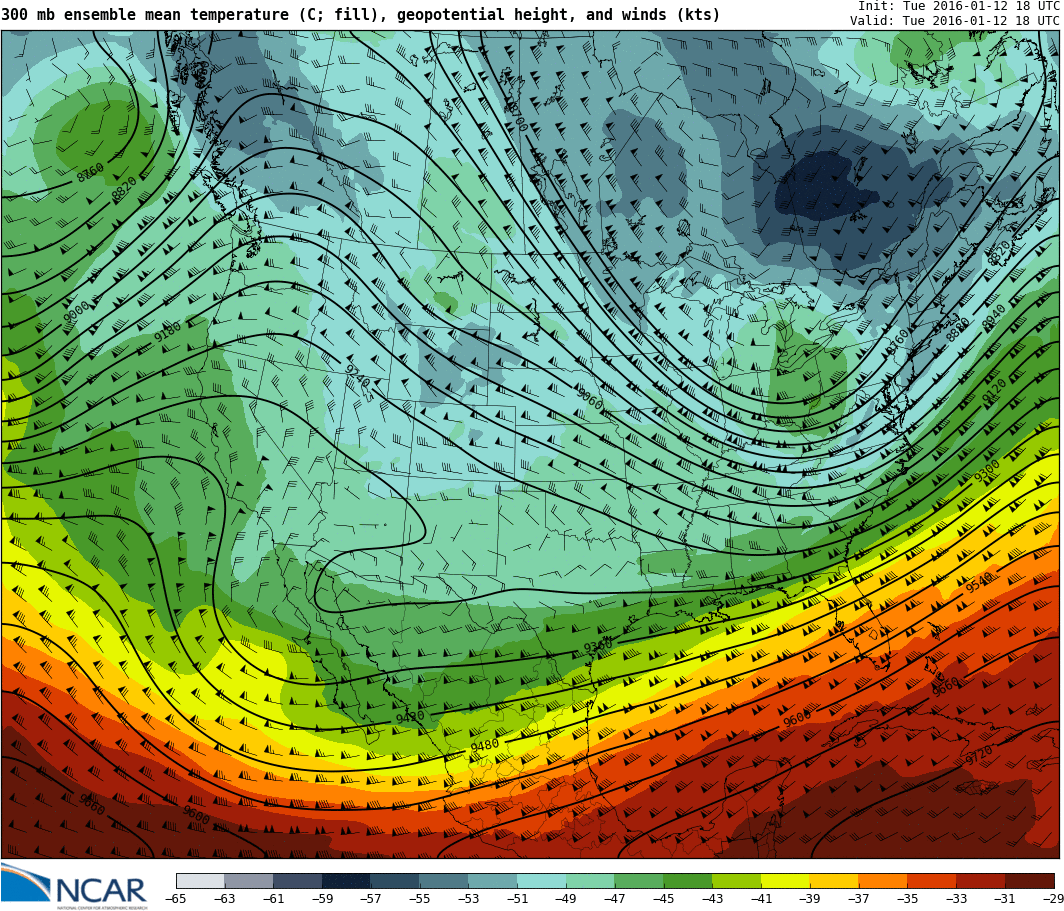The width and height of the screenshot is (1064, 911).
Task: Click the 9360 height contour label
Action: click(598, 644)
